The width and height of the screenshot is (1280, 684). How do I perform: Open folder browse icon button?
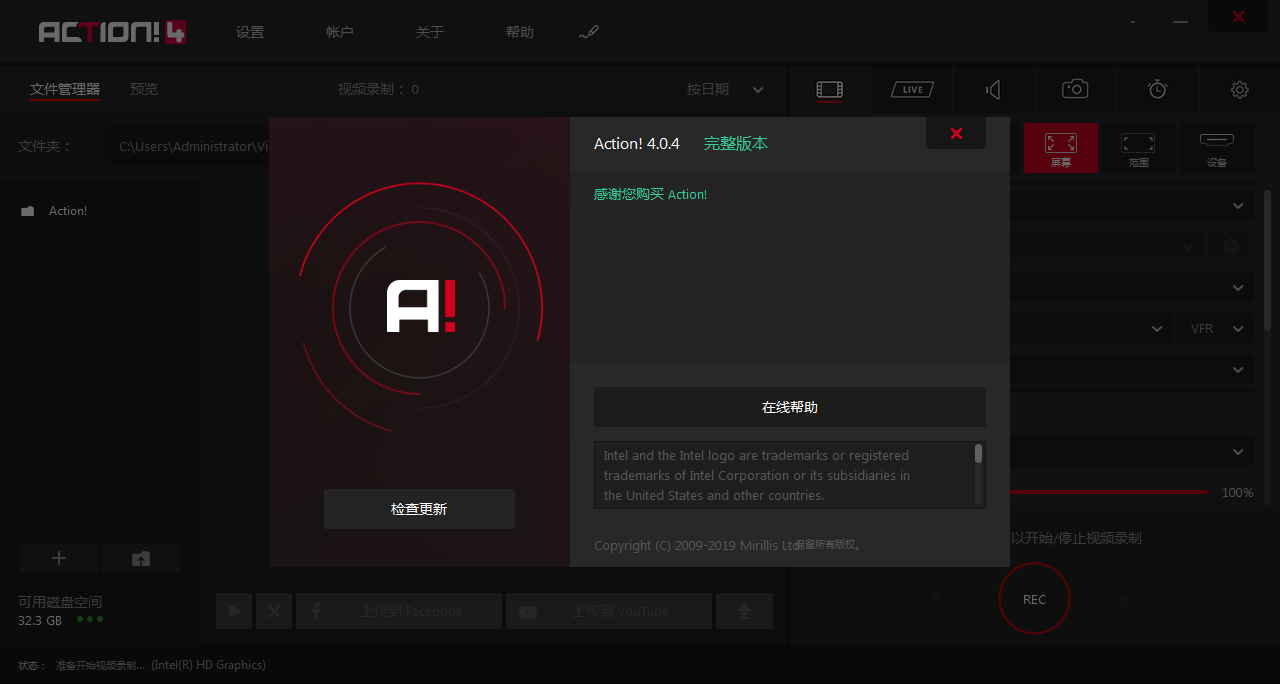pos(141,558)
